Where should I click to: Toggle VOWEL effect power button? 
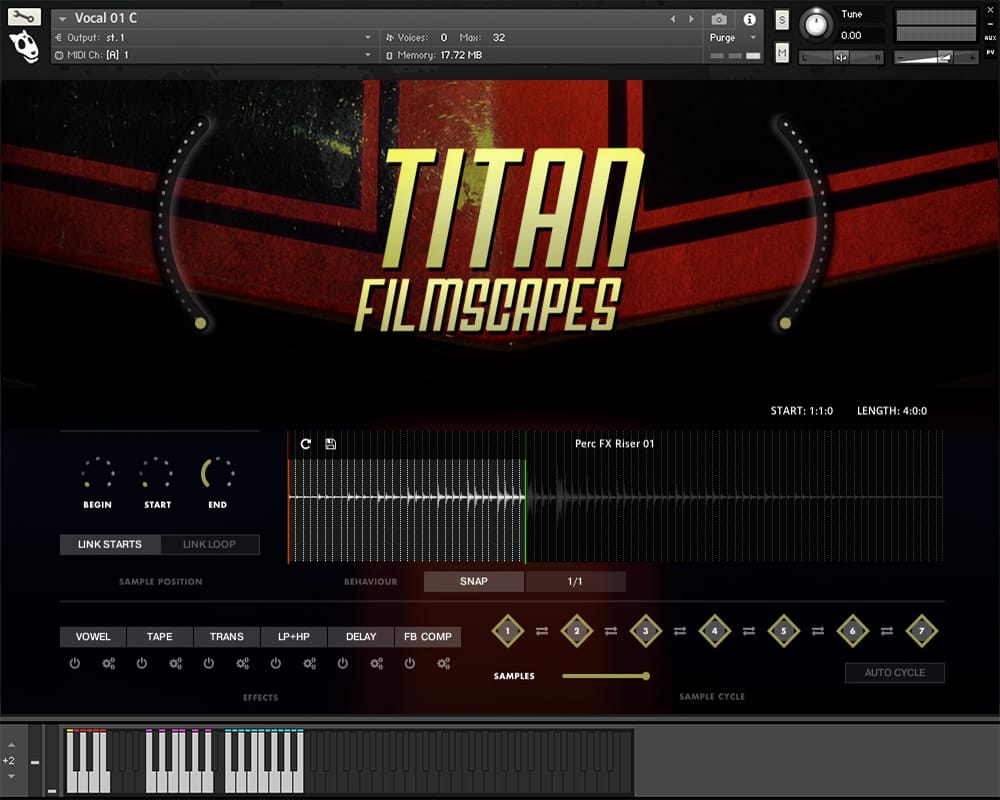[75, 663]
